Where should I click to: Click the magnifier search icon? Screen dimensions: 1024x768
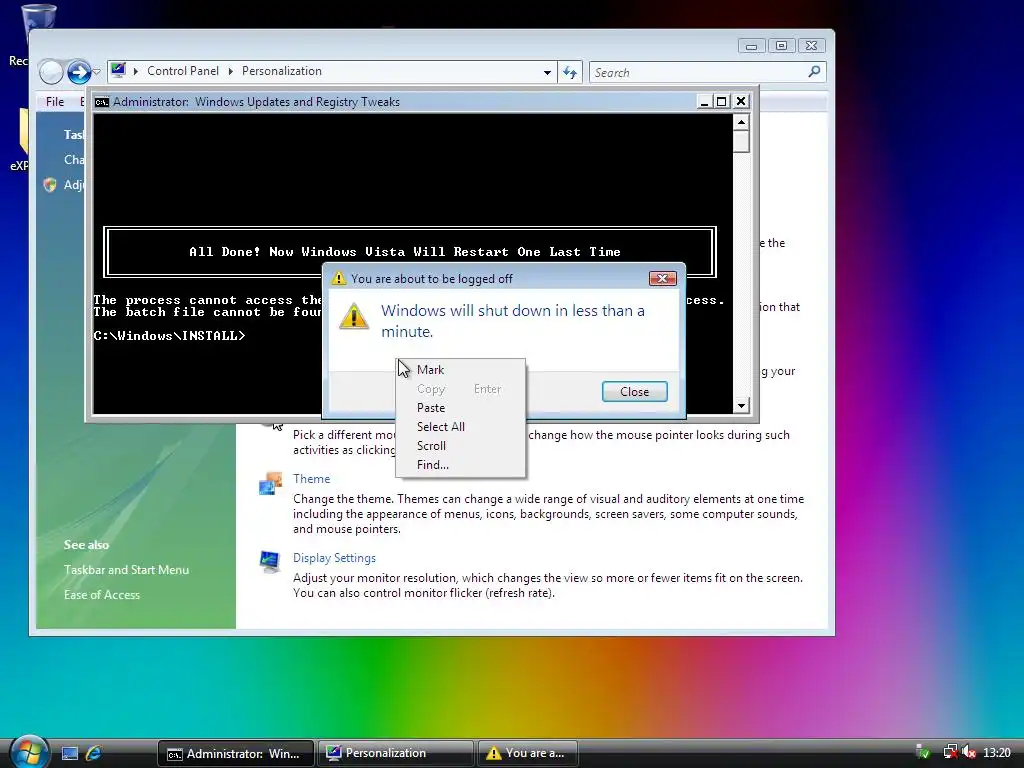pyautogui.click(x=814, y=72)
